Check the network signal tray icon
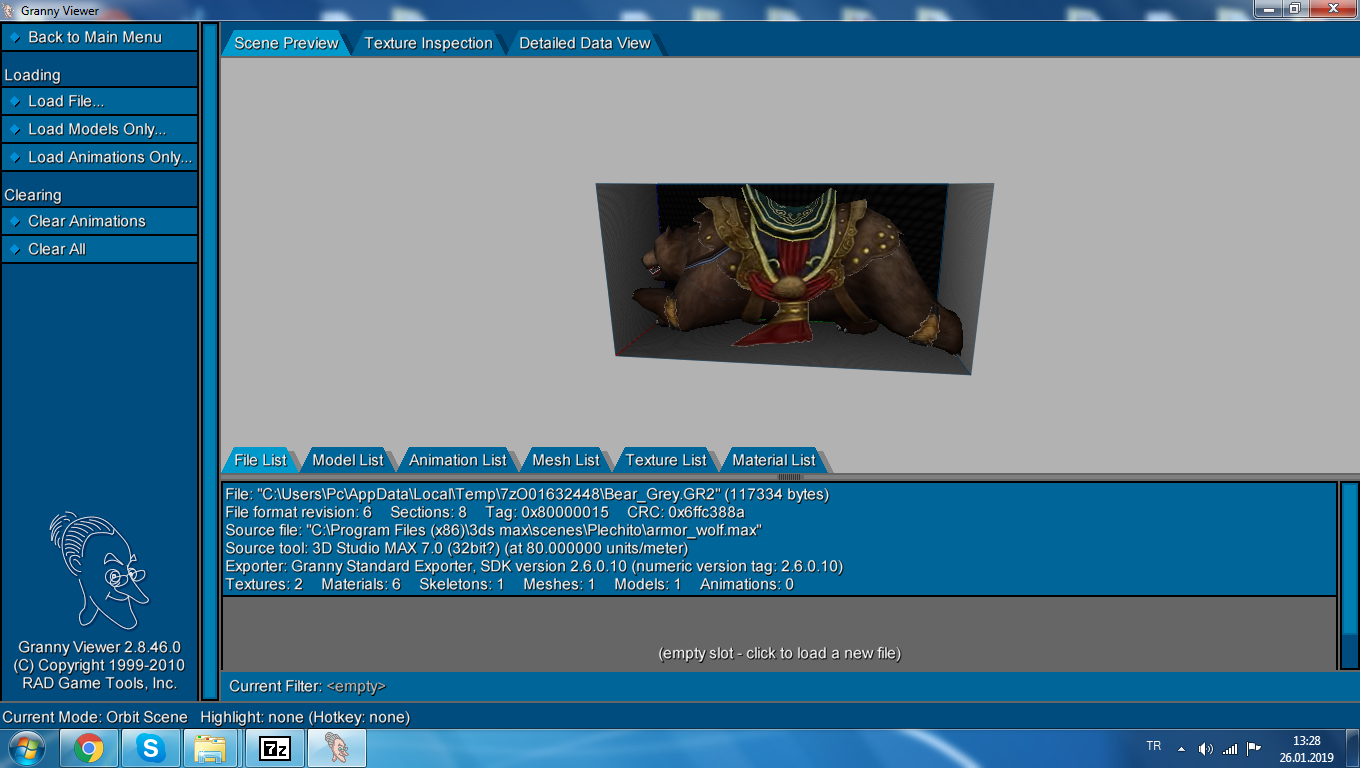The height and width of the screenshot is (768, 1360). coord(1230,748)
